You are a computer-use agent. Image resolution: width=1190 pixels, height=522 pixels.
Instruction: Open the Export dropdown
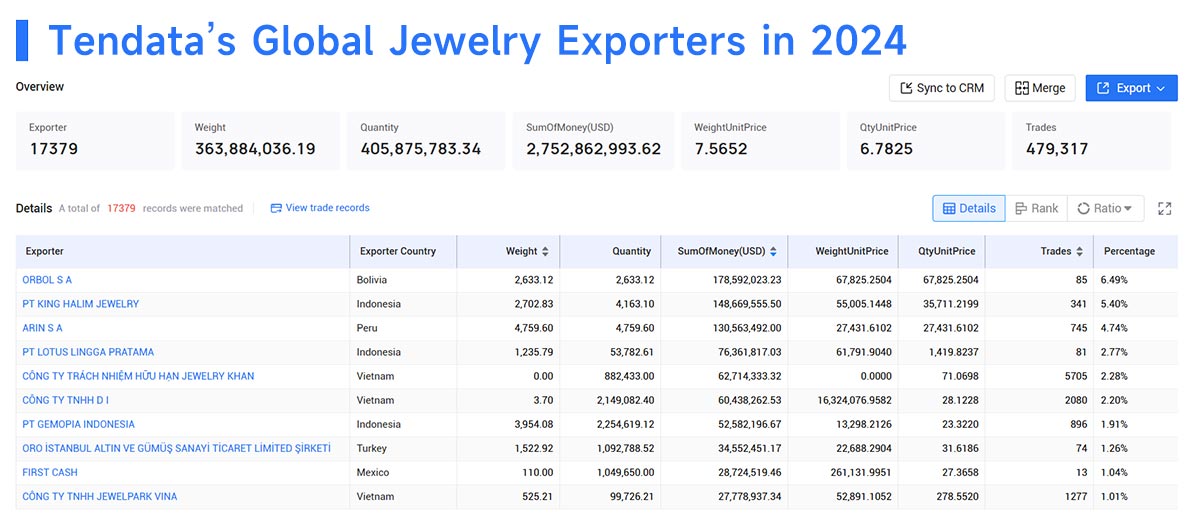[x=1132, y=88]
